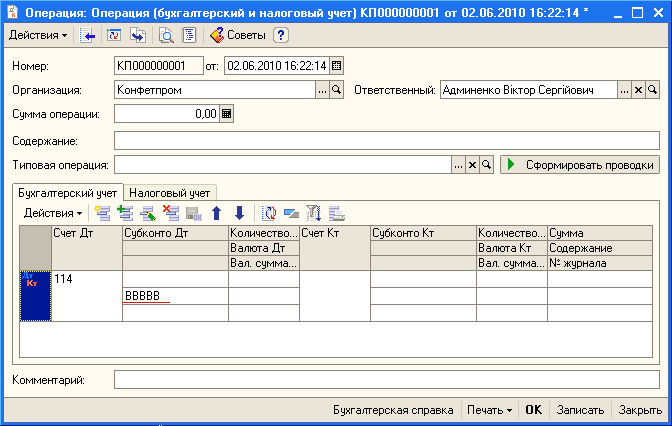Viewport: 672px width, 426px height.
Task: Click the copy/input-on-basis icon in top toolbar
Action: pos(138,36)
